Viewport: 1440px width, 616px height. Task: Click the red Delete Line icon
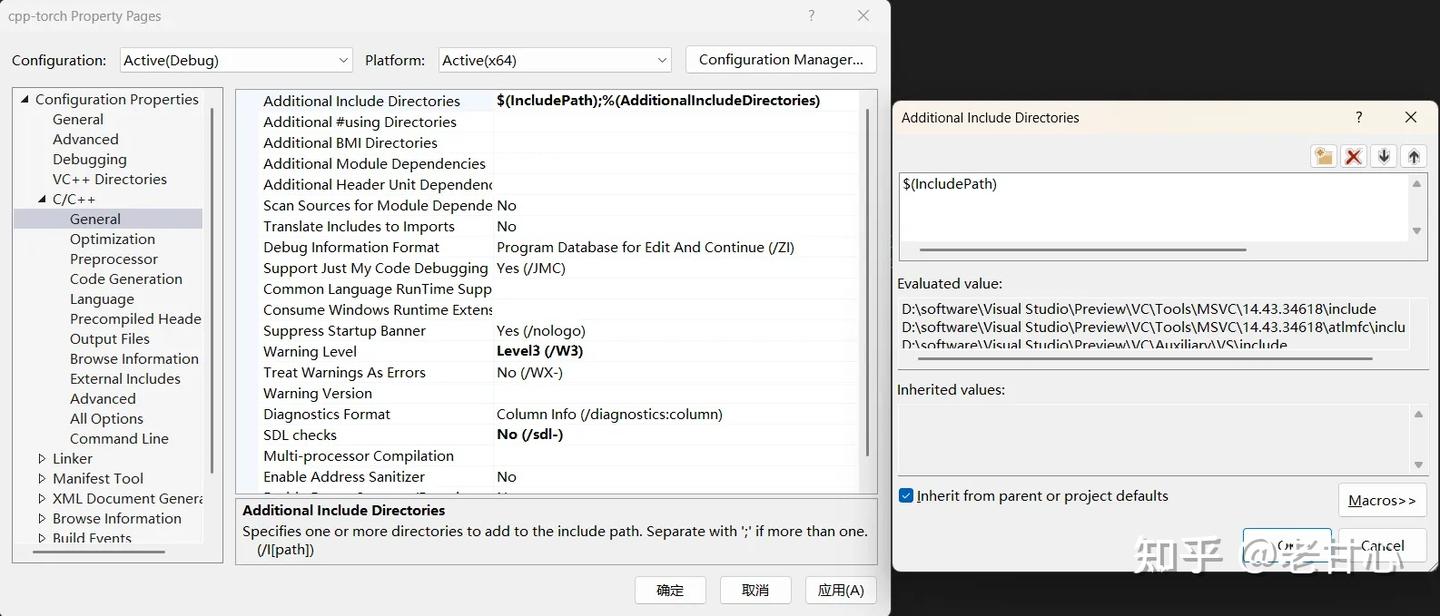1354,157
